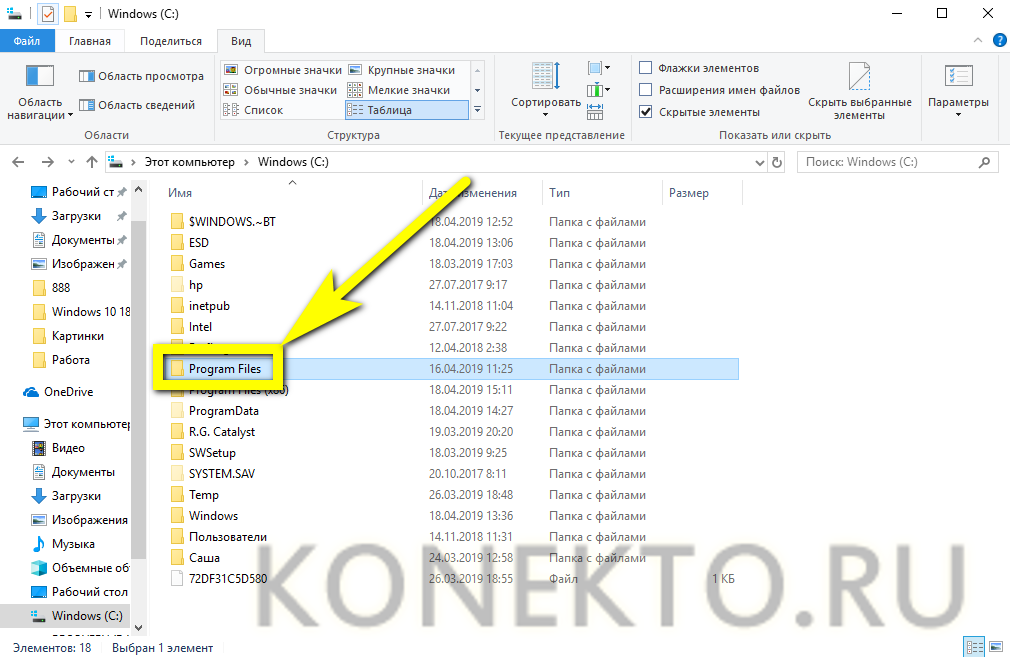
Task: Select Крупные значки layout
Action: click(x=401, y=70)
